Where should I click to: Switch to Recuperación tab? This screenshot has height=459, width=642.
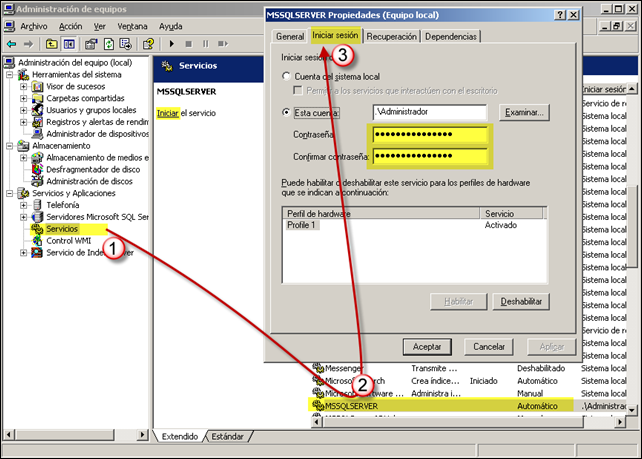(x=391, y=36)
